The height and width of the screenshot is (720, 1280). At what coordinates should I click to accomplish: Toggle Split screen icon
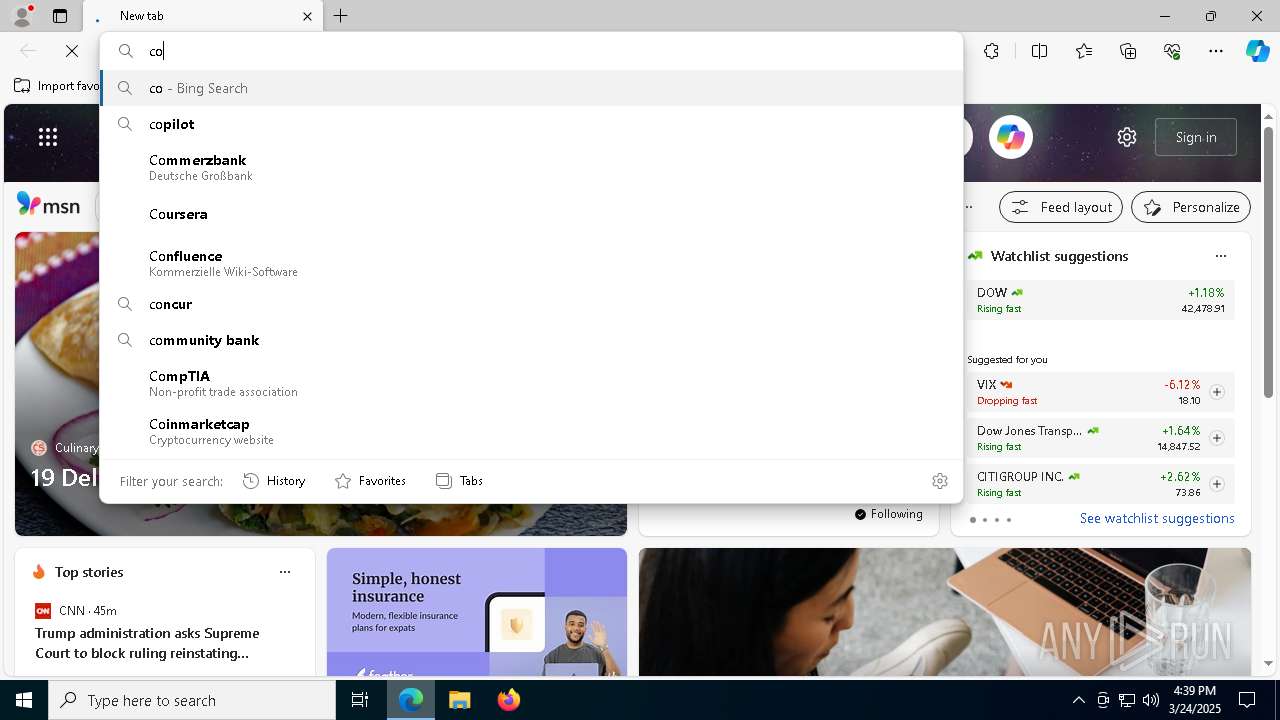[x=1039, y=51]
